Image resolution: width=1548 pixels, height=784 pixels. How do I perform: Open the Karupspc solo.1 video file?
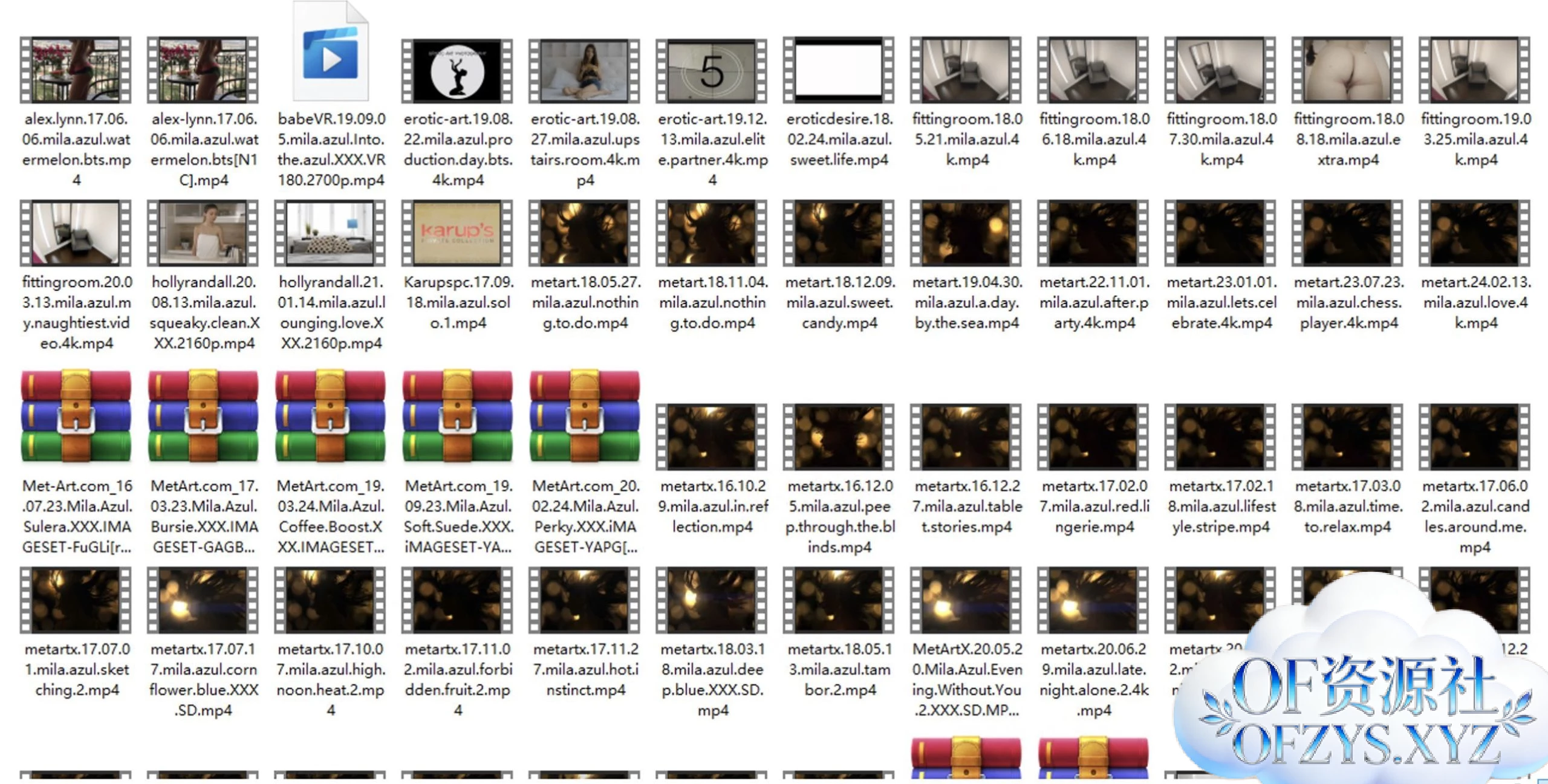(x=458, y=233)
